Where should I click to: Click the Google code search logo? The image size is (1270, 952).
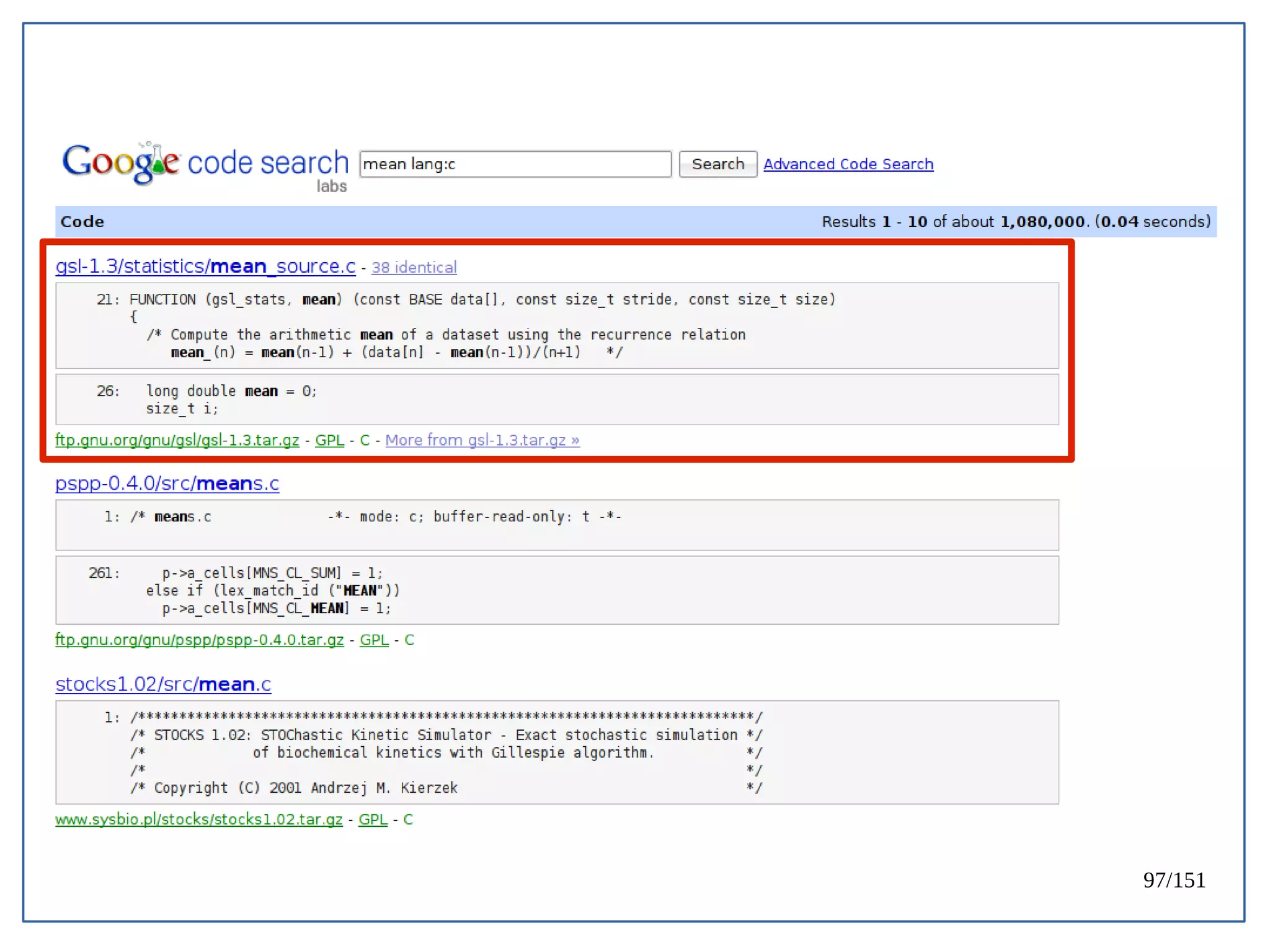coord(205,164)
